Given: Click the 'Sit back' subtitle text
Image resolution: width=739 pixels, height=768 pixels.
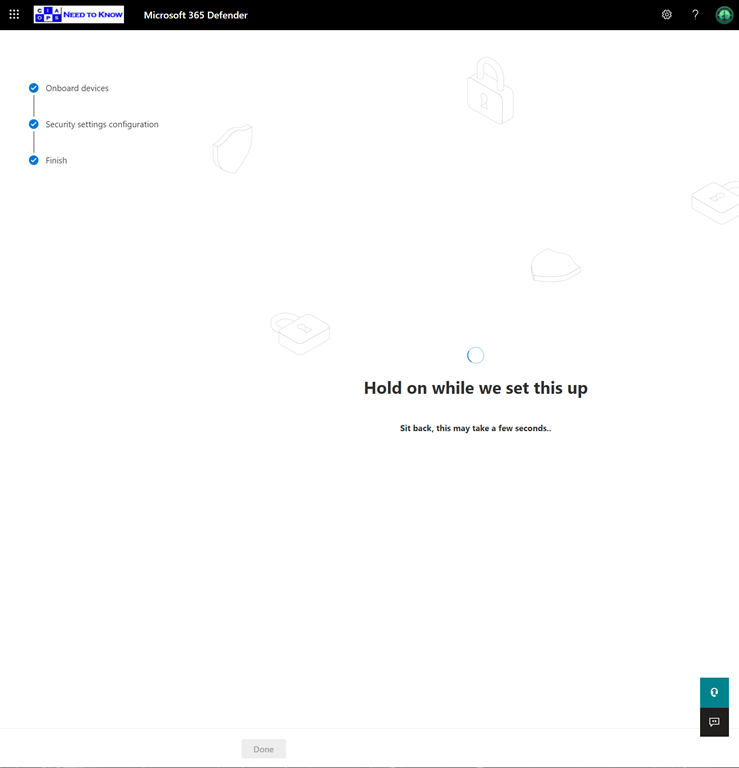Looking at the screenshot, I should [x=475, y=428].
